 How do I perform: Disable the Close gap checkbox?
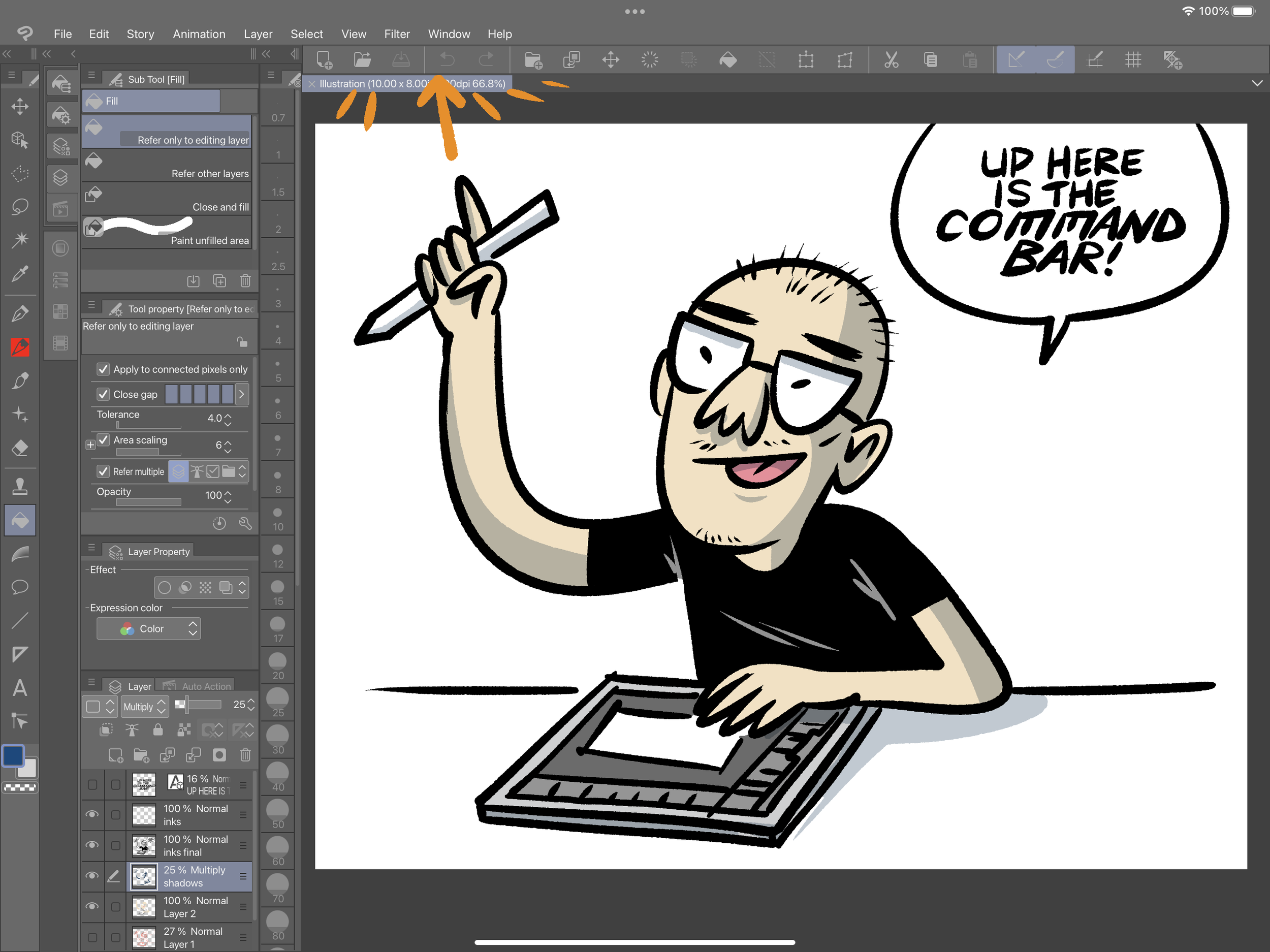(103, 395)
